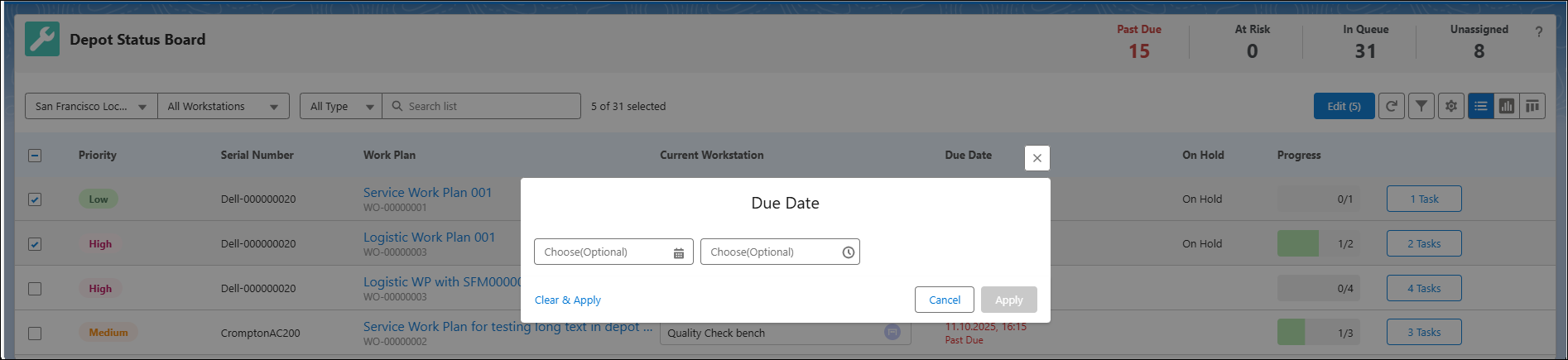Open clock time picker in Due Date dialog
This screenshot has width=1568, height=360.
(848, 252)
